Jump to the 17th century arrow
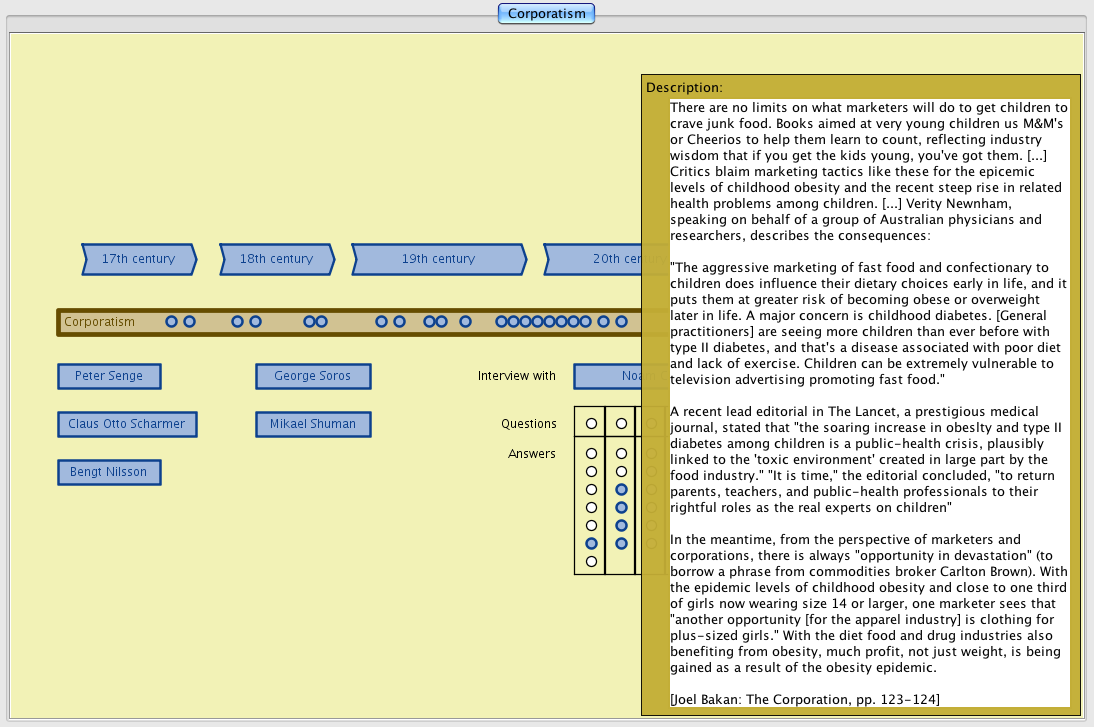 pyautogui.click(x=138, y=259)
